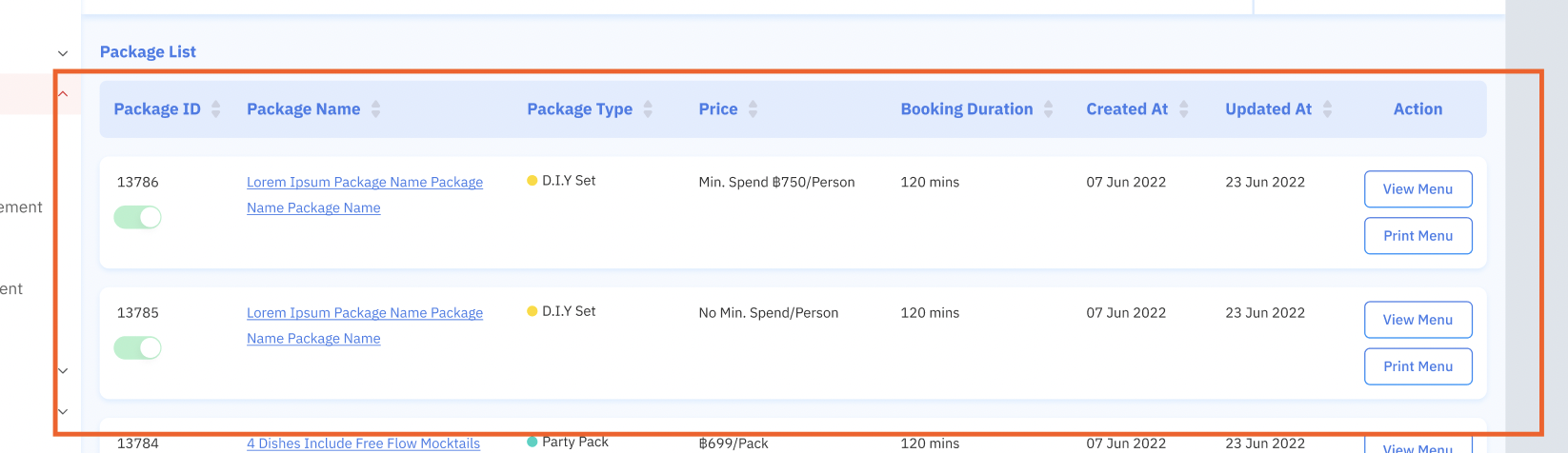1568x453 pixels.
Task: Click Print Menu for package 13786
Action: tap(1417, 236)
